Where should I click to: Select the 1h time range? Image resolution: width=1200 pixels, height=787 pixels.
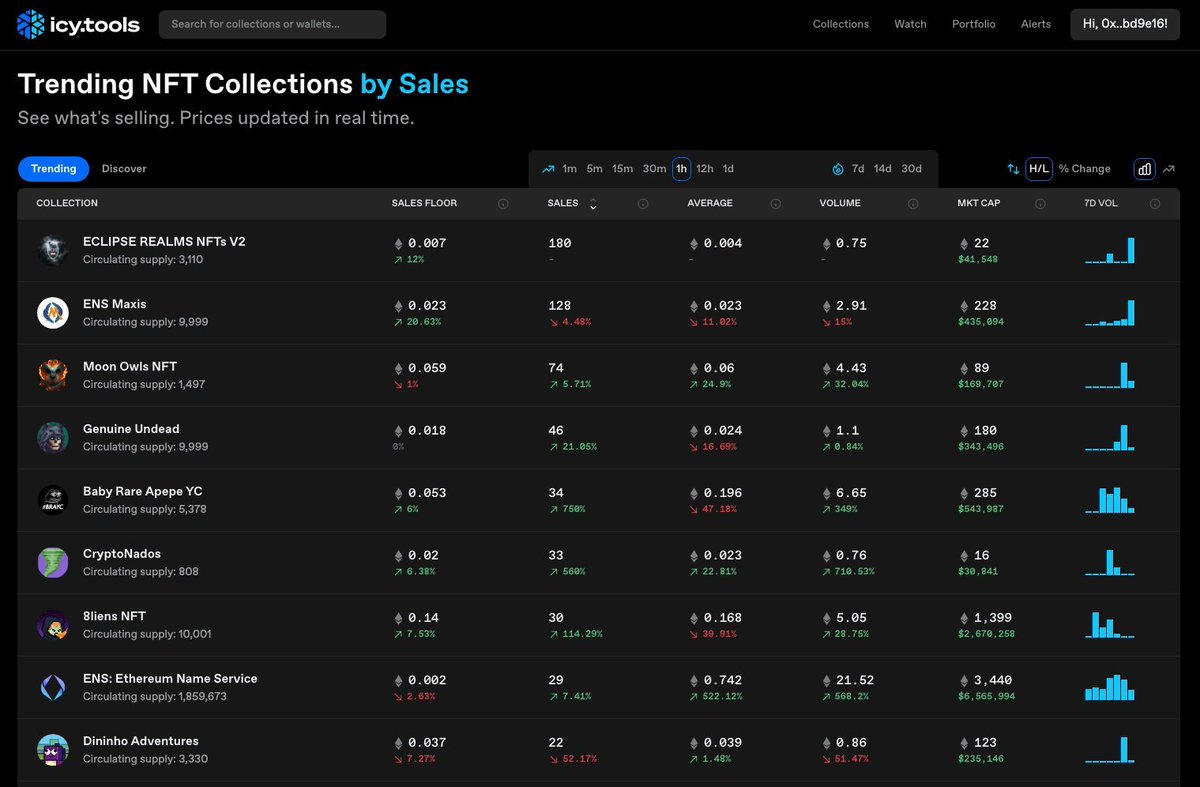(x=681, y=169)
